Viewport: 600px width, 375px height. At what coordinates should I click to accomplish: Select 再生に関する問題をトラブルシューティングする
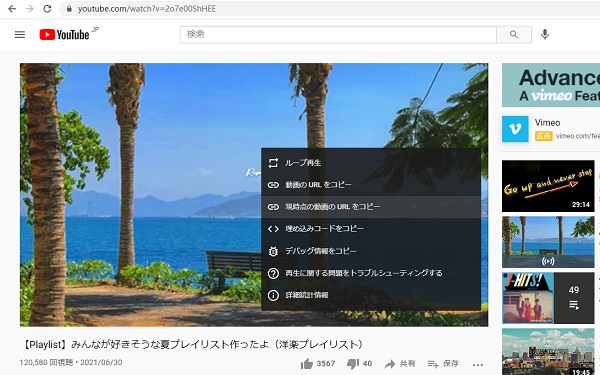(371, 273)
